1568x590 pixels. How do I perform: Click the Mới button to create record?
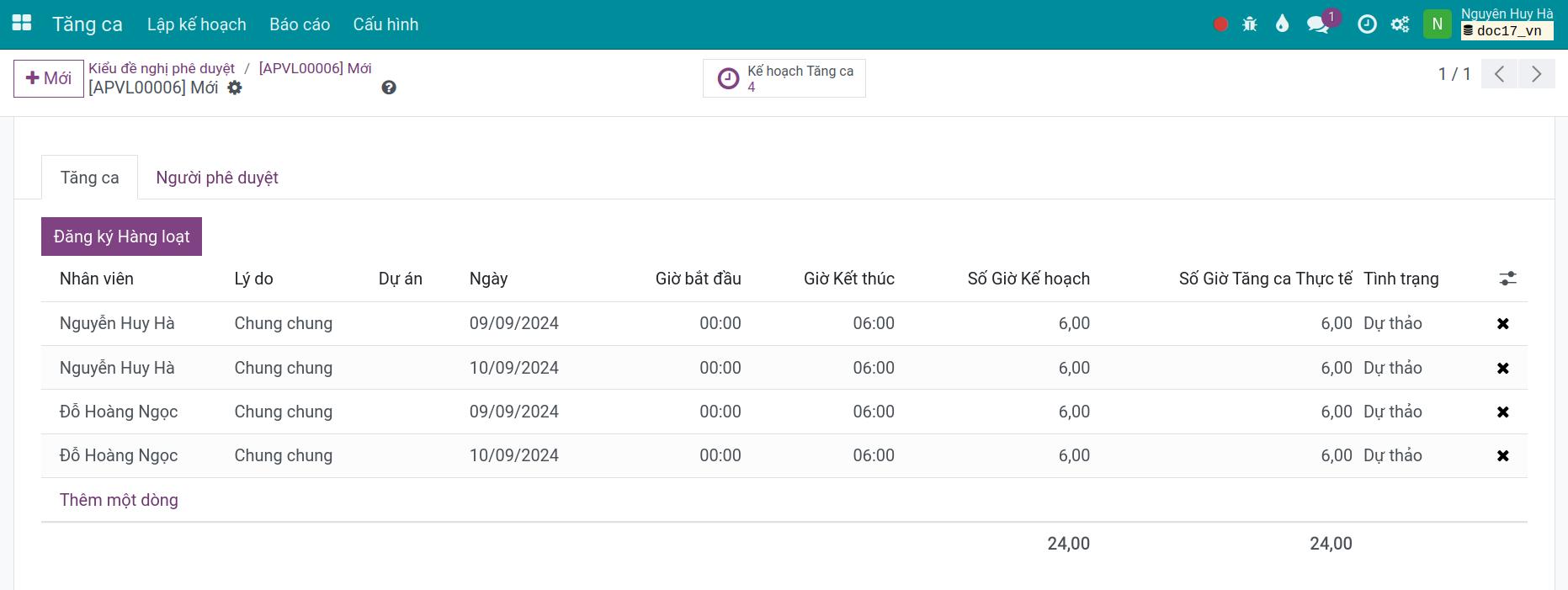pos(49,78)
